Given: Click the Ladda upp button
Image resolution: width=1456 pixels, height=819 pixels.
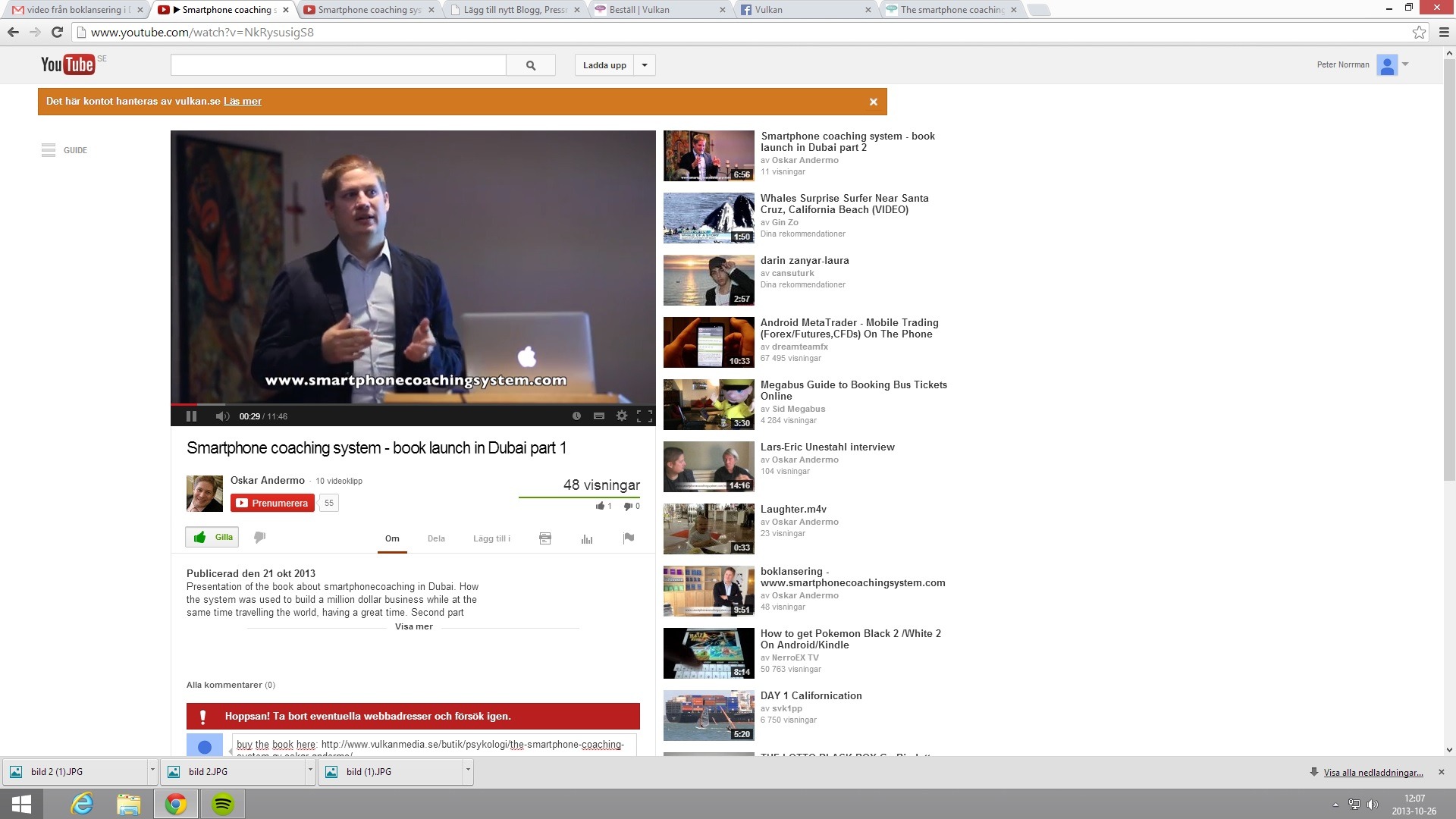Looking at the screenshot, I should [x=604, y=65].
